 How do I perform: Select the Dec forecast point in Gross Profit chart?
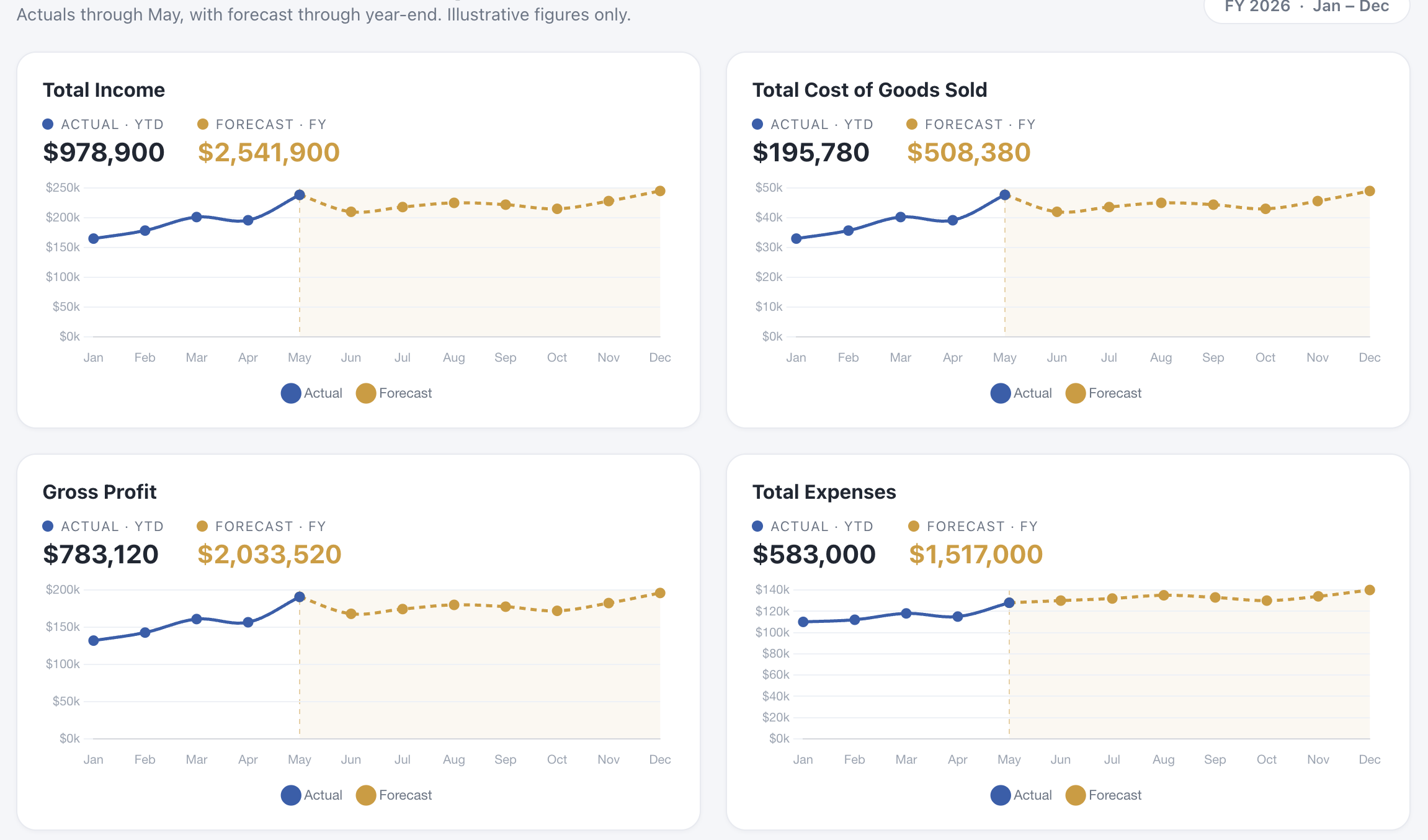point(660,593)
